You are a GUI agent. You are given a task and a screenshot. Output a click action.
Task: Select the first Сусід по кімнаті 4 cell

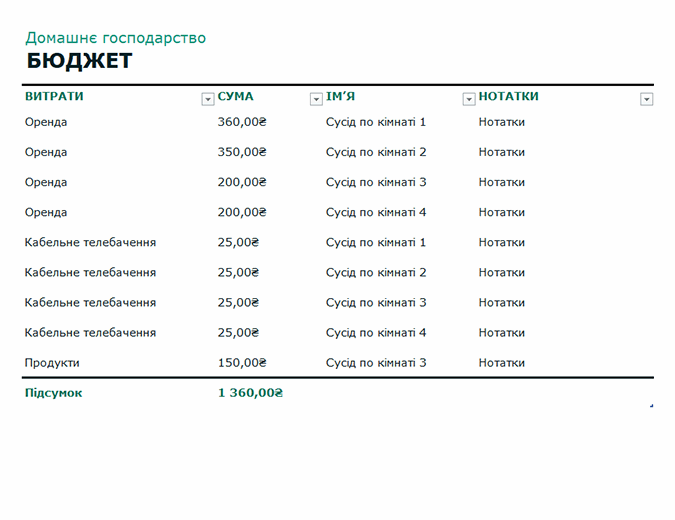[x=376, y=212]
